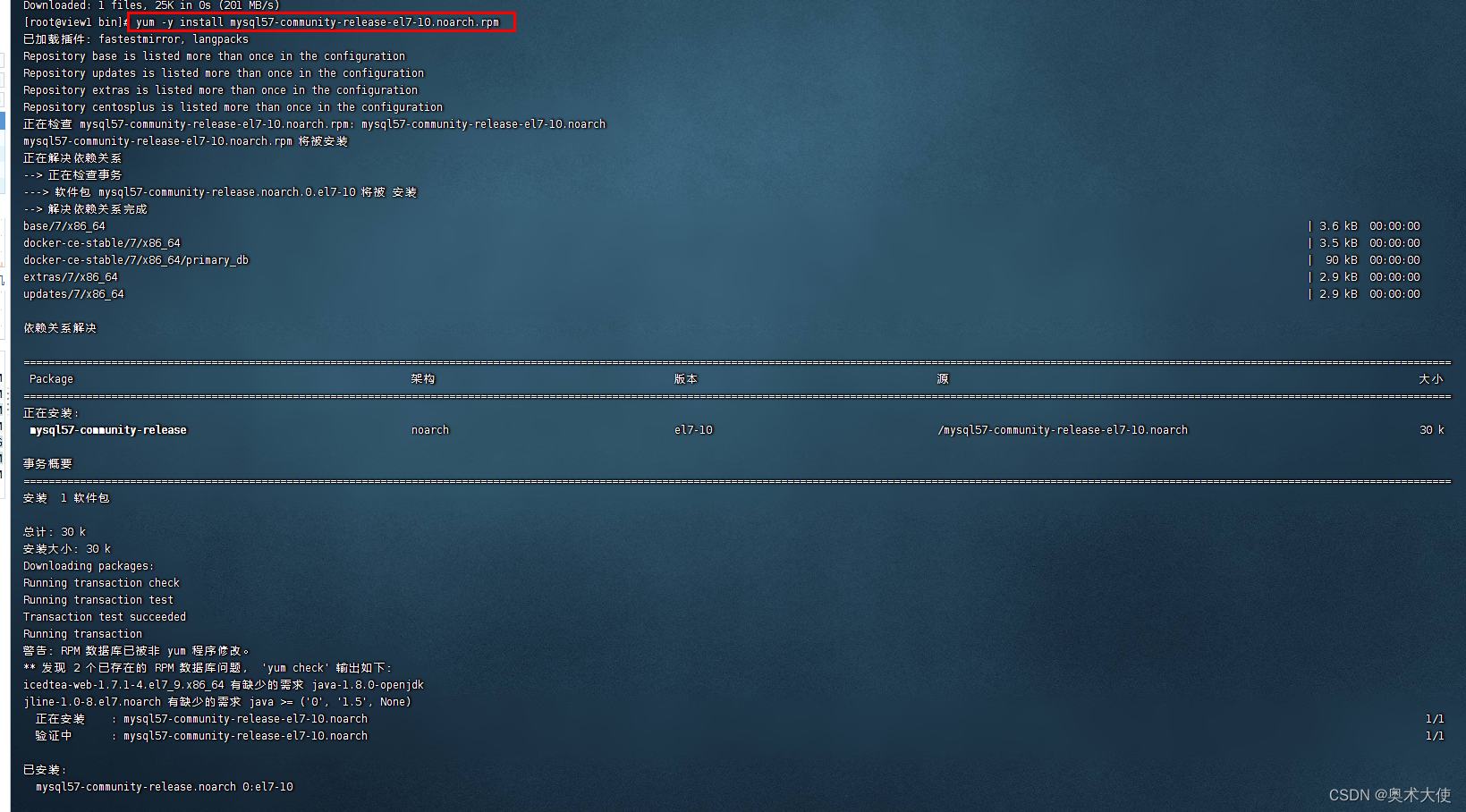Screen dimensions: 1466x812
Task: Click the '架构' column header
Action: coord(423,379)
